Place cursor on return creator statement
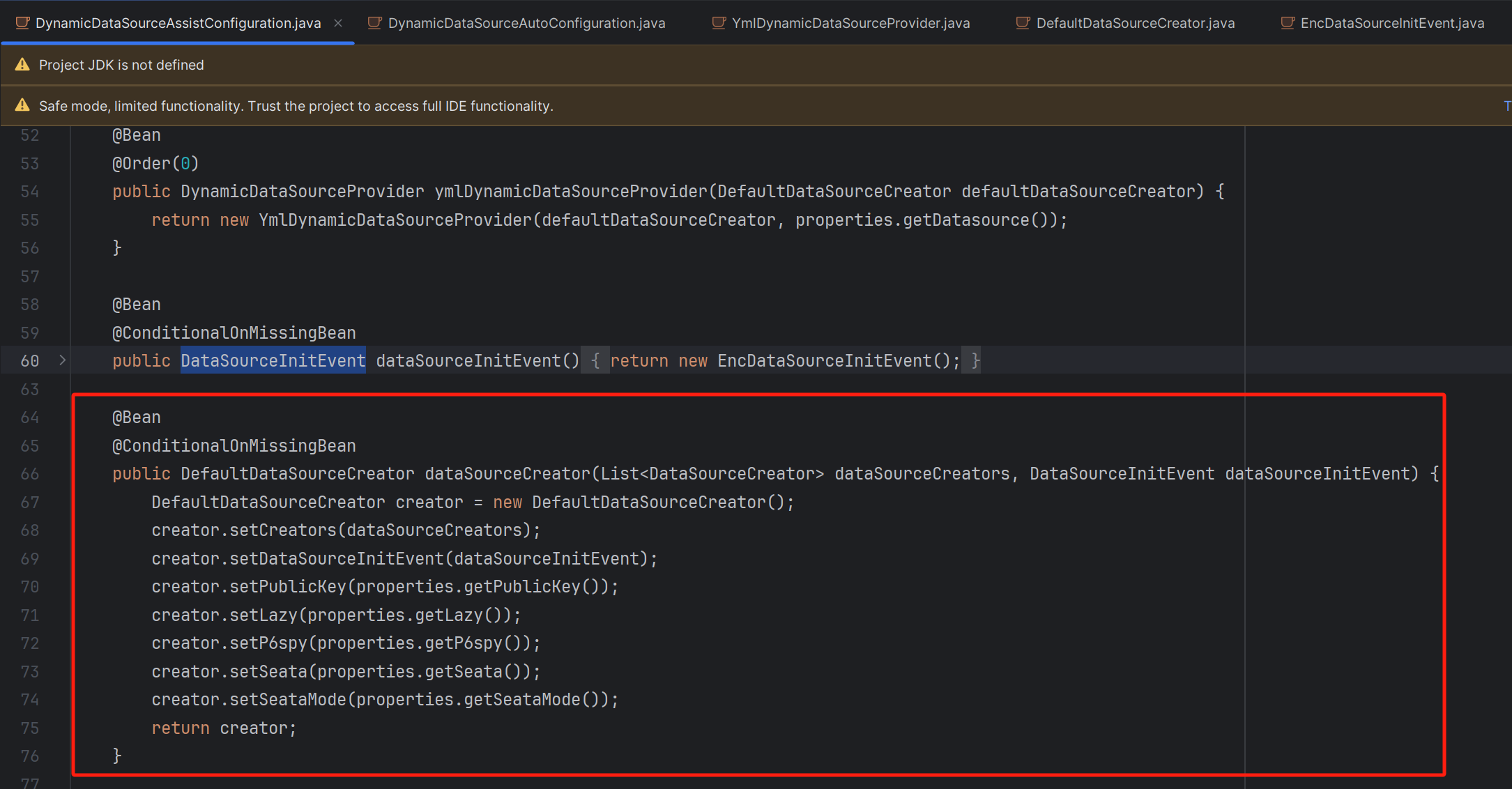 click(223, 728)
